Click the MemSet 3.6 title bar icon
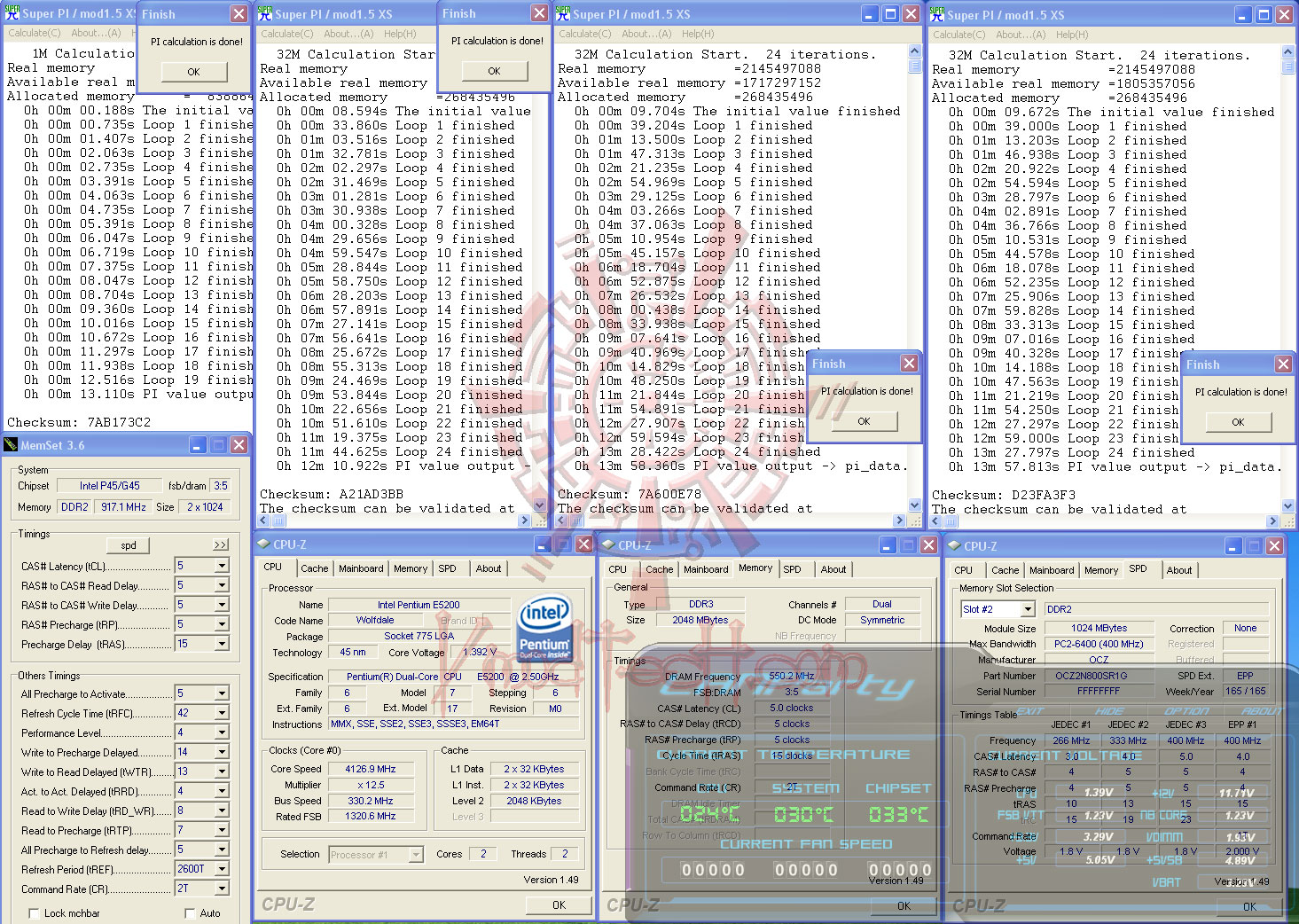 coord(11,445)
